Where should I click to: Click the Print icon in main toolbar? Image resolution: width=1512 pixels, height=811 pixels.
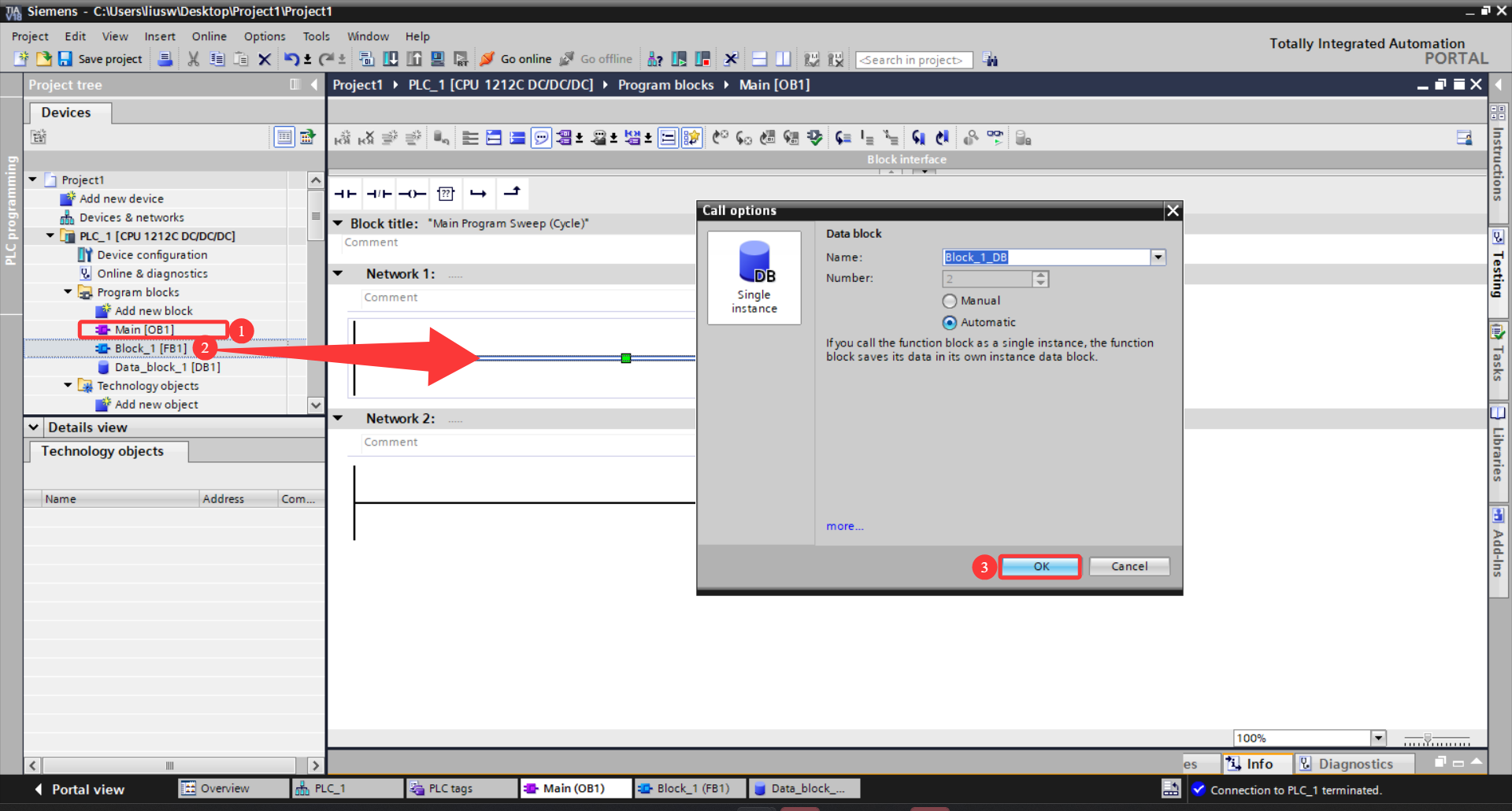point(165,59)
